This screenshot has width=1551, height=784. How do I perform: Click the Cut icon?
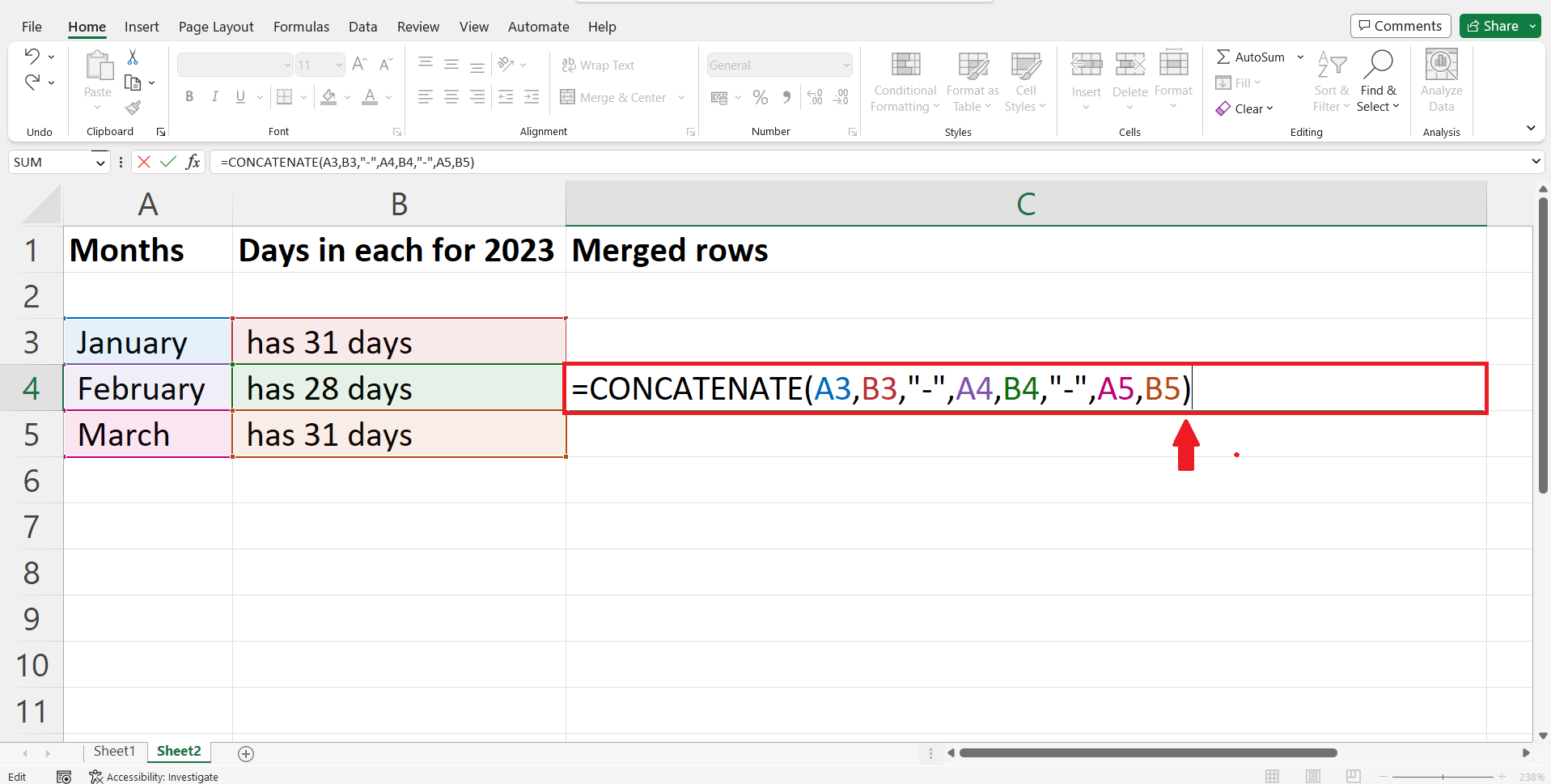click(x=133, y=57)
